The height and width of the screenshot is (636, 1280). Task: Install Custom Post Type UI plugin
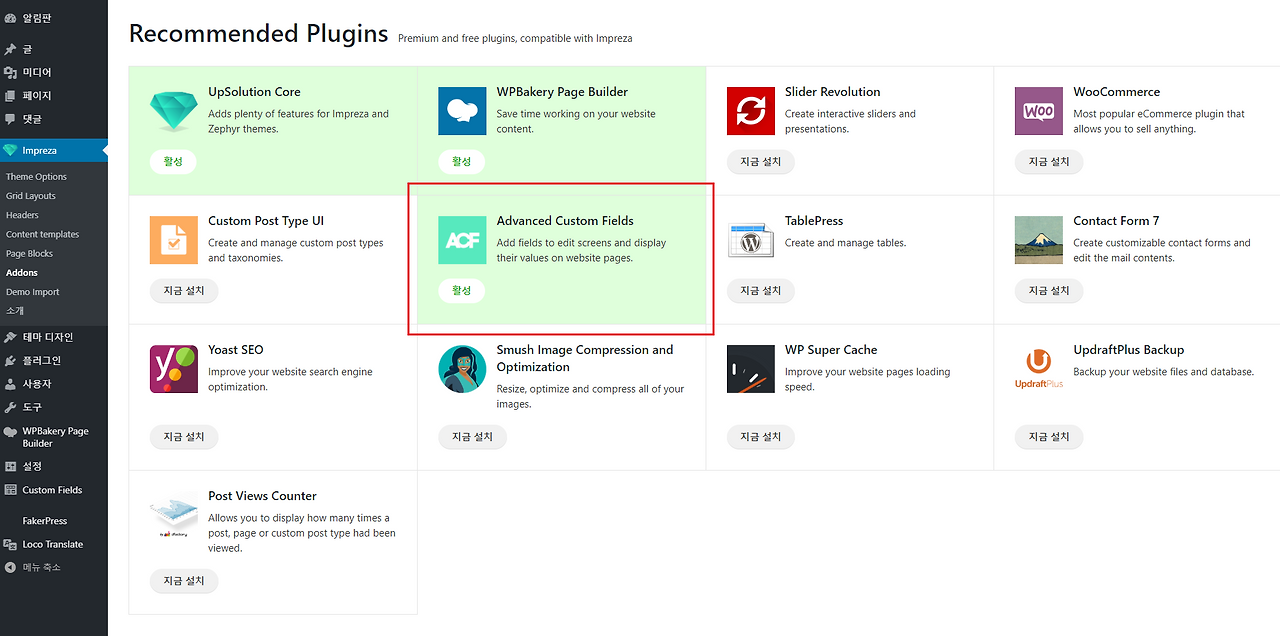184,290
